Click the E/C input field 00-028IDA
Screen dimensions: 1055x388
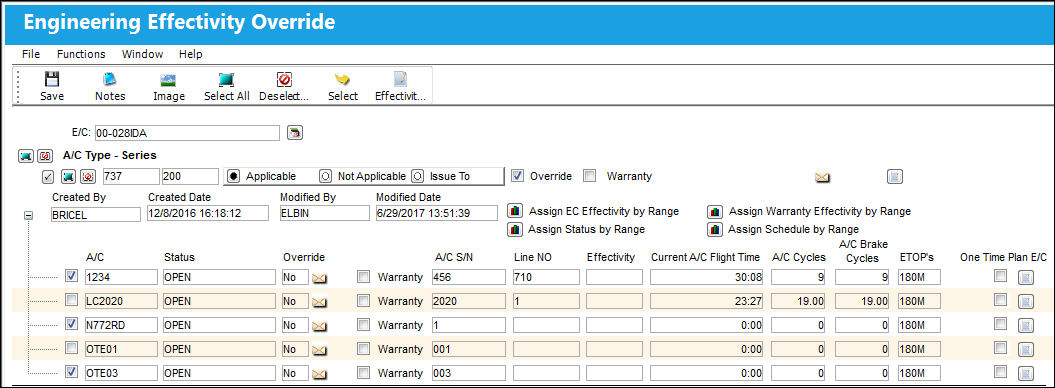[186, 133]
